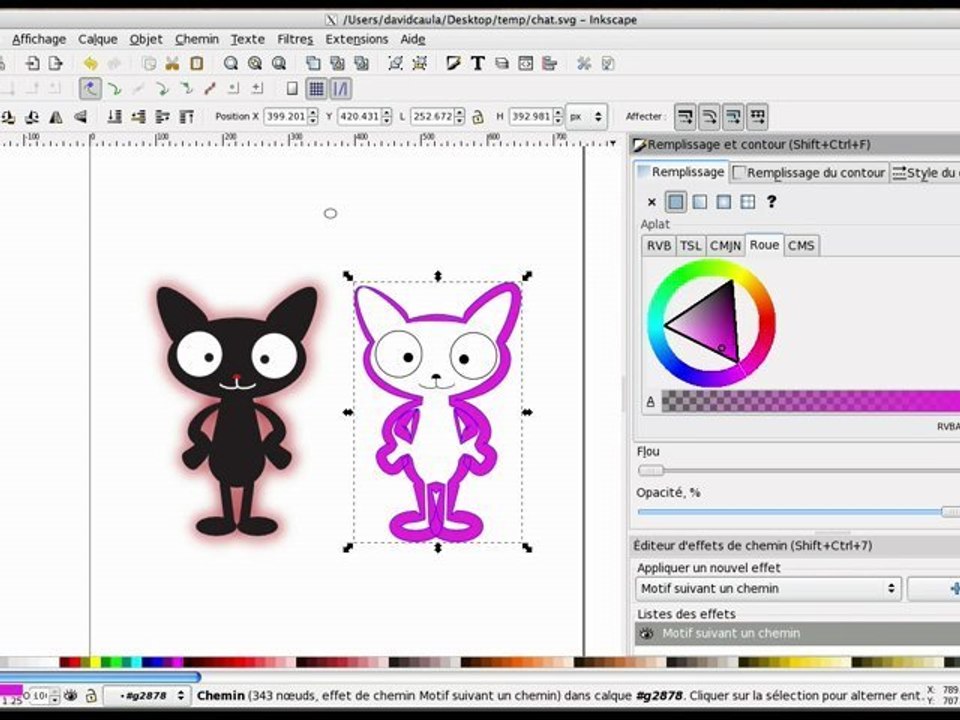This screenshot has height=720, width=960.
Task: Click the H height spinner arrows
Action: point(558,116)
